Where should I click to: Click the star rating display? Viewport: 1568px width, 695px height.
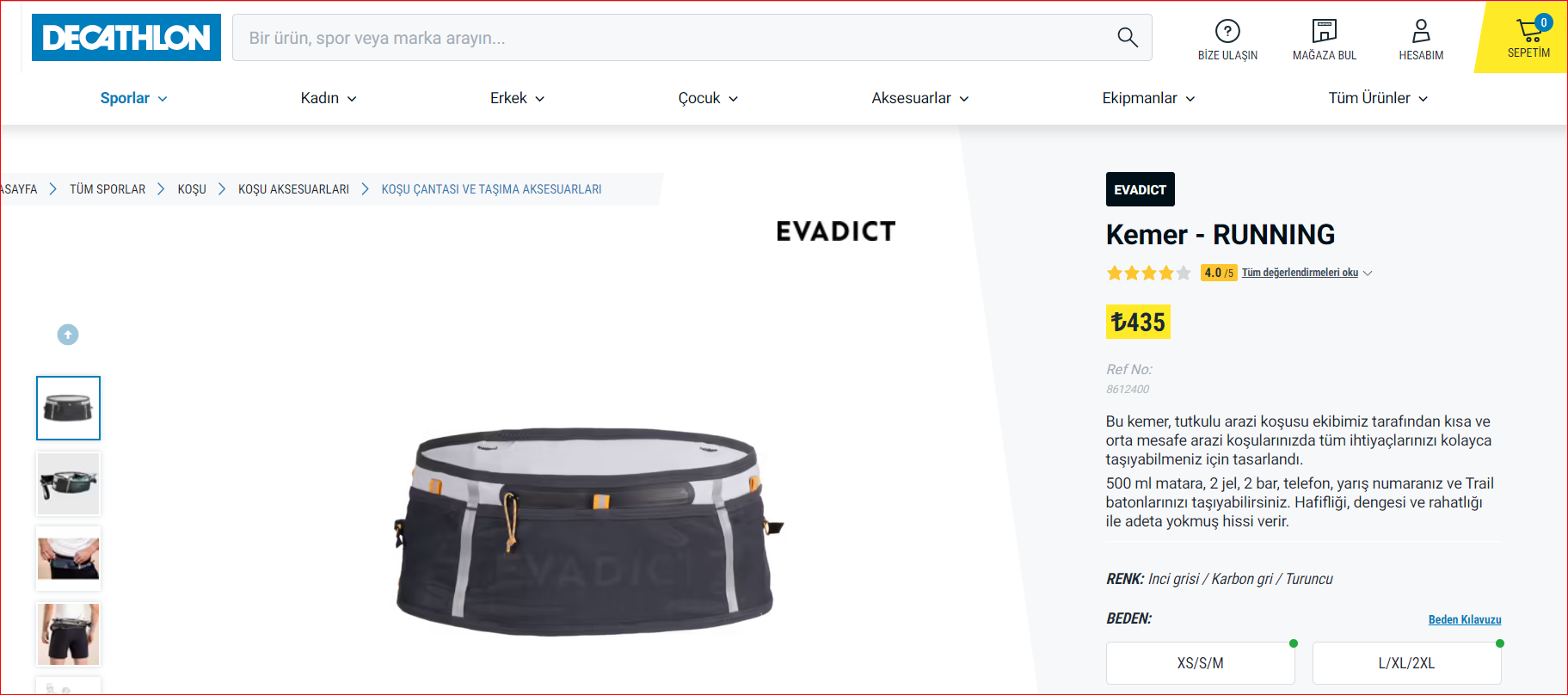(1148, 273)
